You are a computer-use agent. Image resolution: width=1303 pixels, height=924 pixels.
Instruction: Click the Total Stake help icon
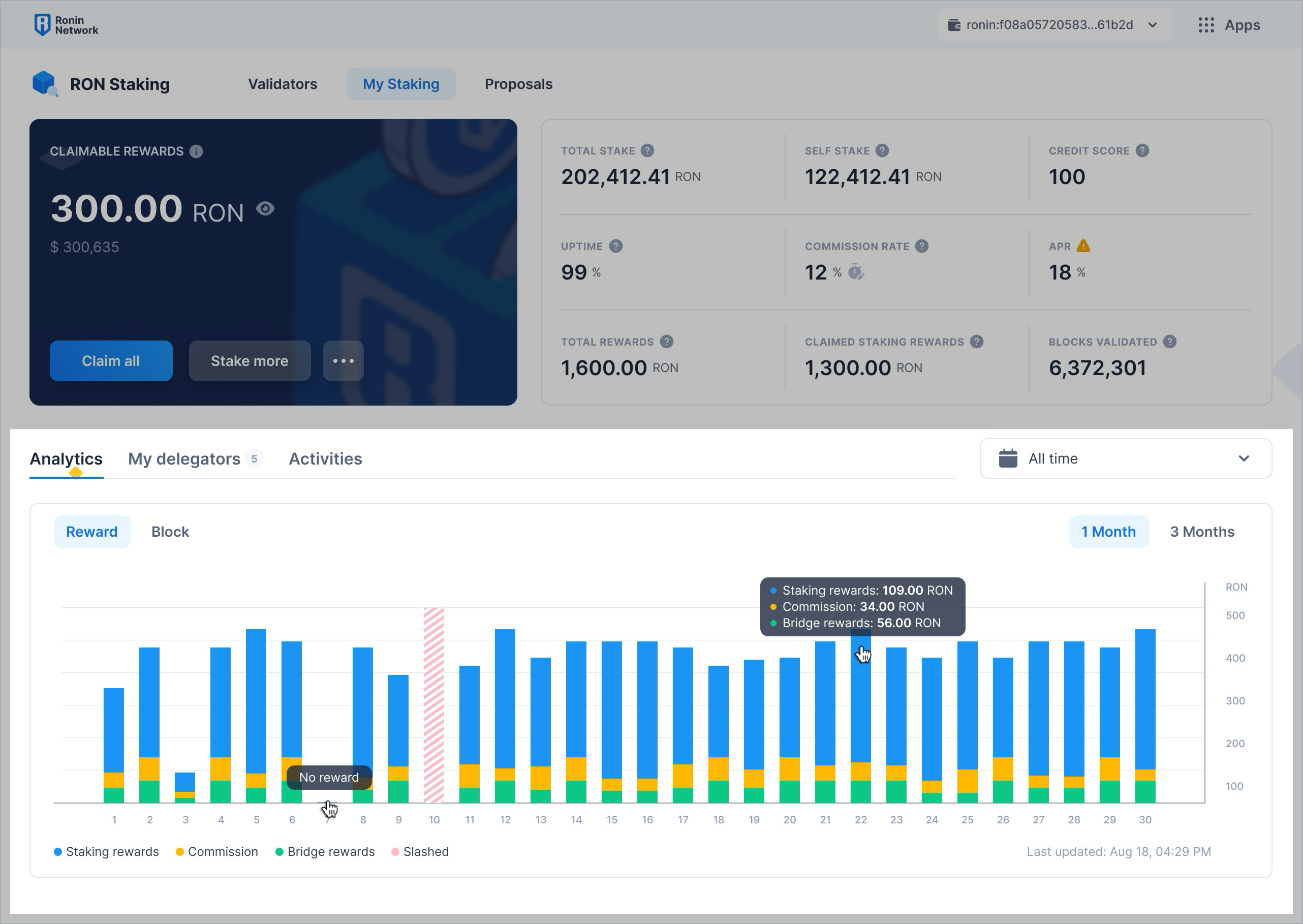click(x=647, y=151)
